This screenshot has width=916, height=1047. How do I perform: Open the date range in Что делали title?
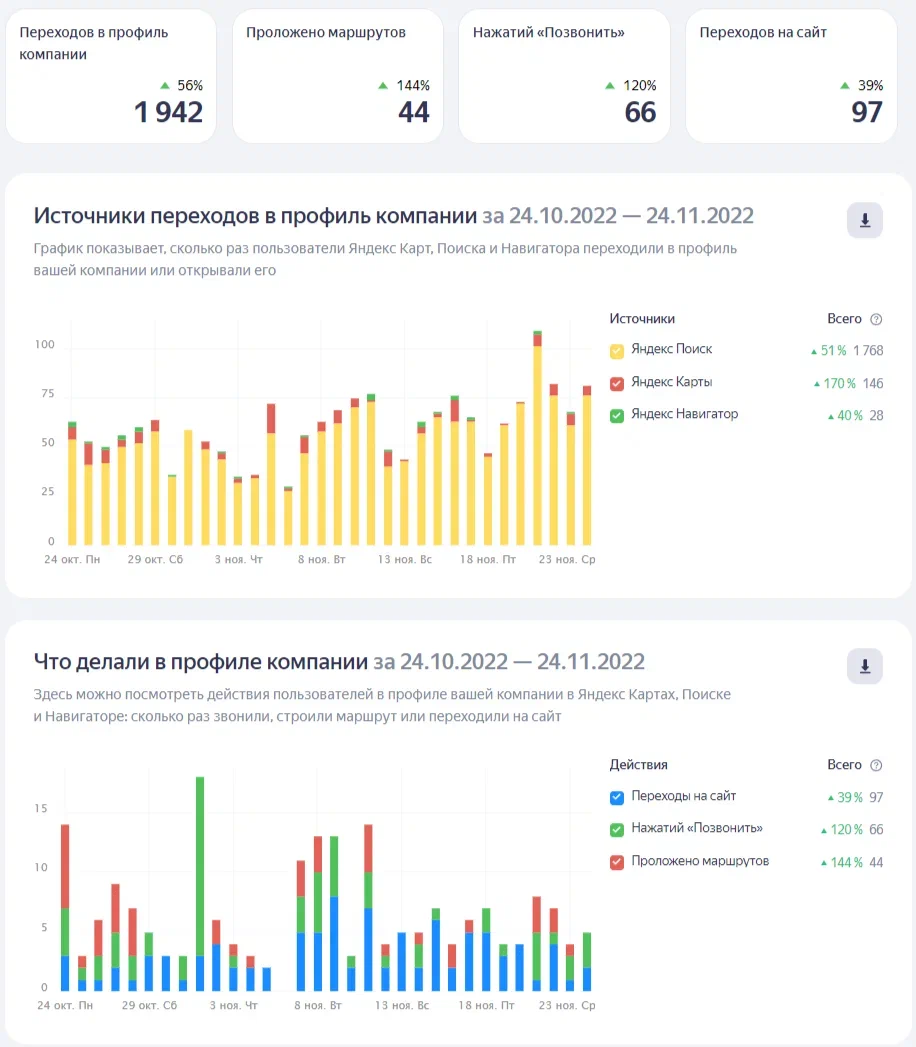pyautogui.click(x=509, y=662)
